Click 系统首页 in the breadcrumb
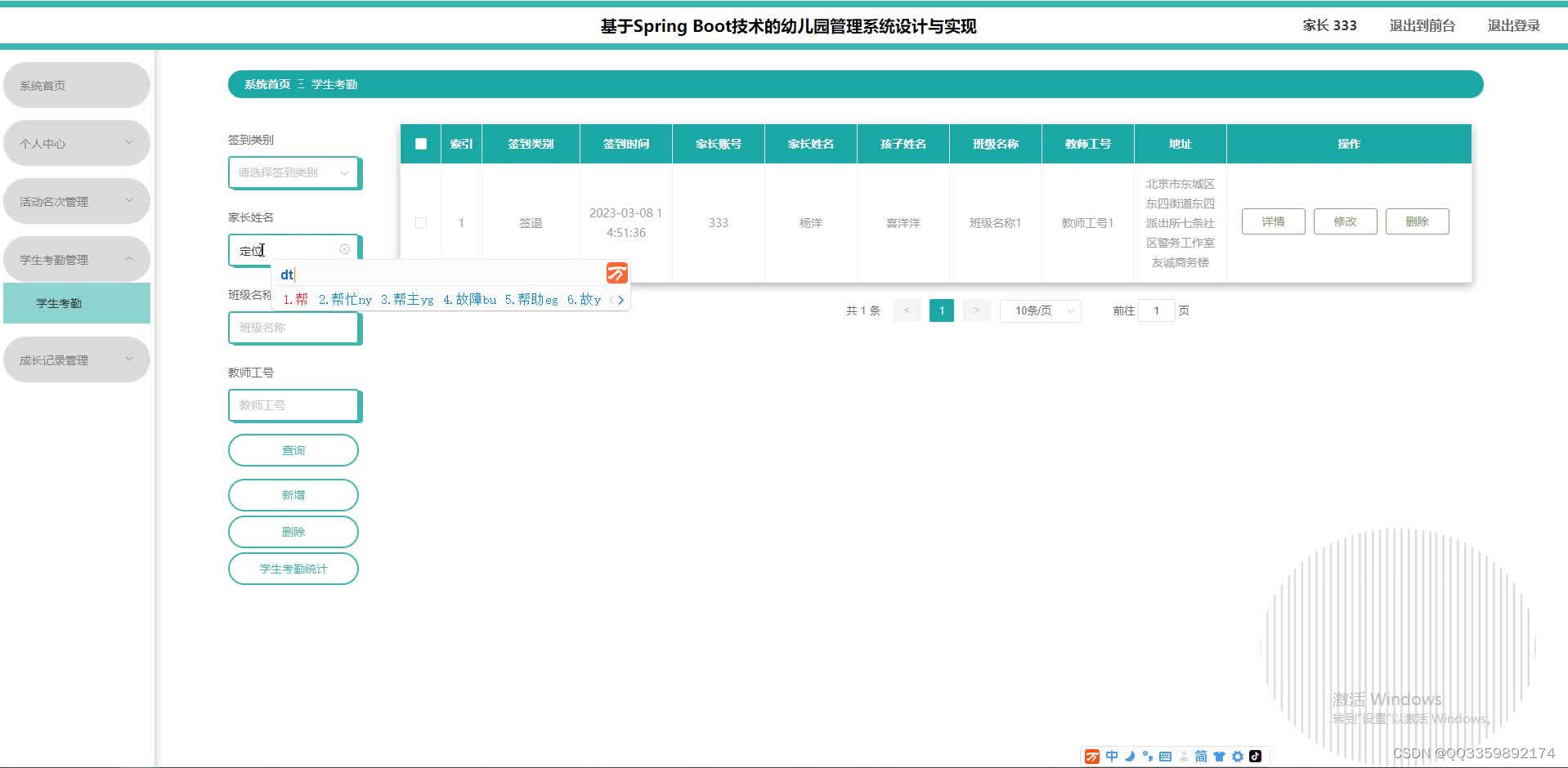1568x768 pixels. 267,84
